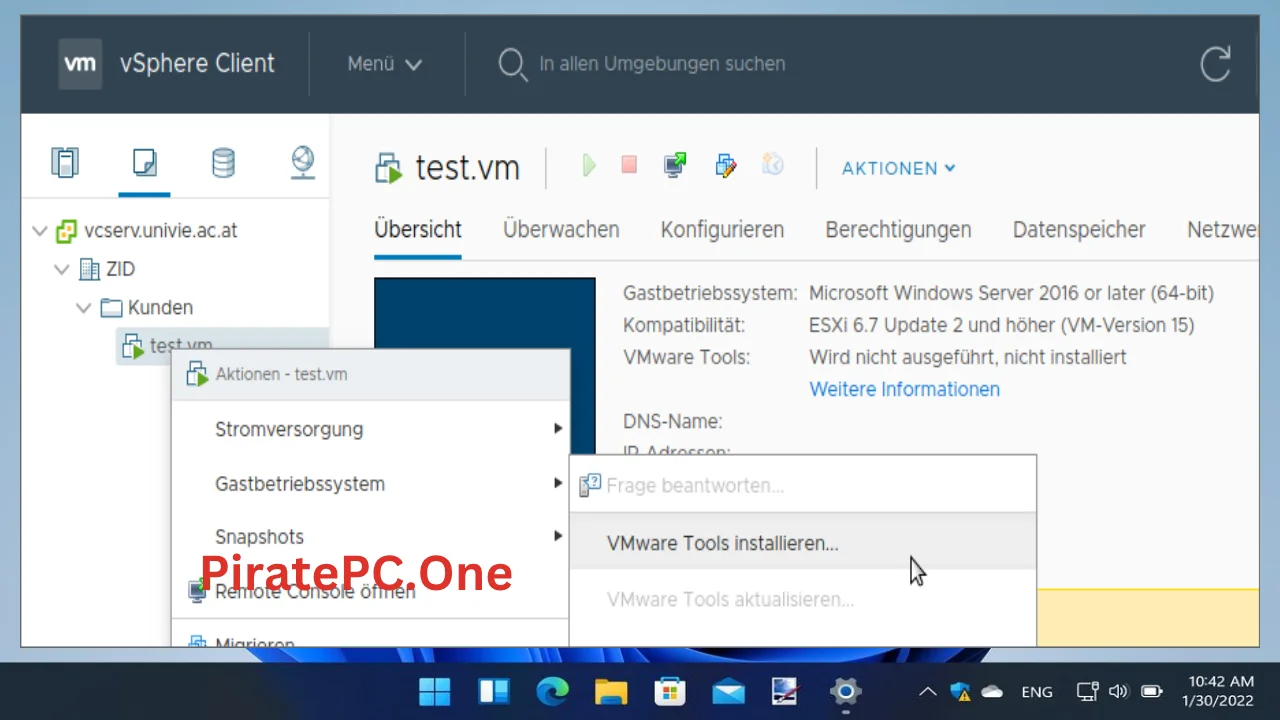This screenshot has width=1280, height=720.
Task: Open the Menü dropdown
Action: pyautogui.click(x=385, y=64)
